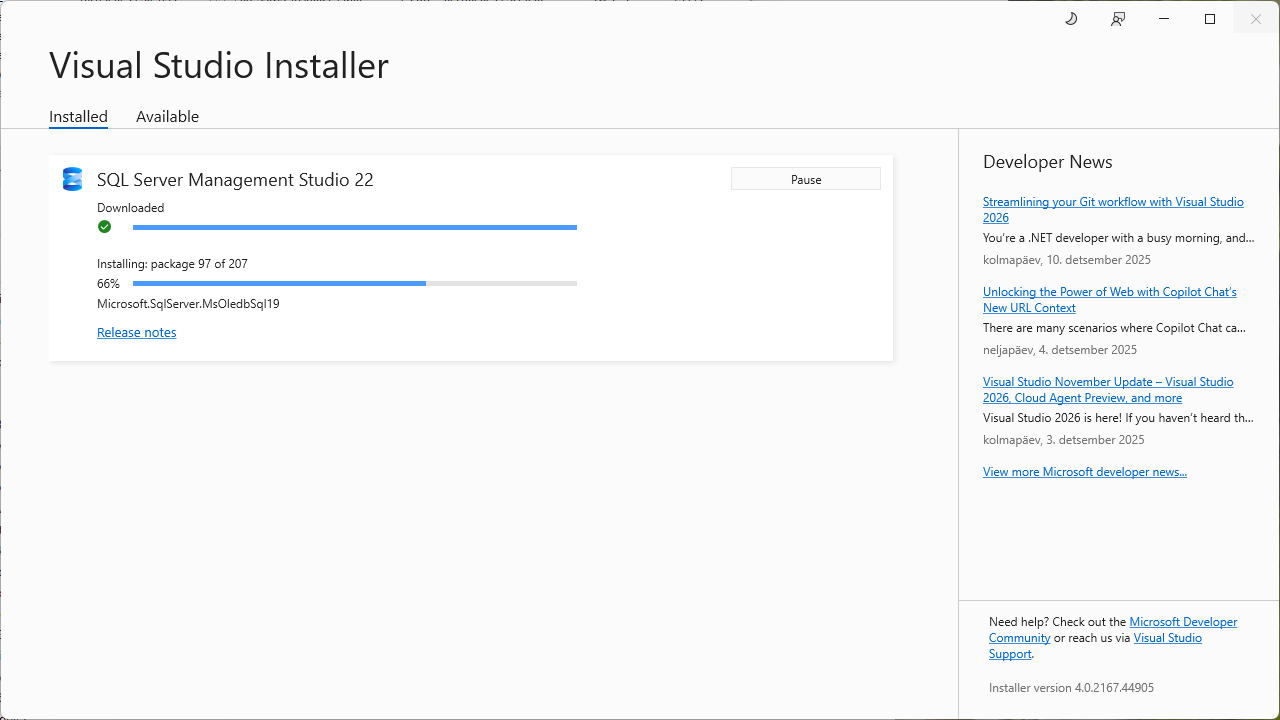Toggle the theme with the moon icon
The height and width of the screenshot is (720, 1280).
[1071, 19]
